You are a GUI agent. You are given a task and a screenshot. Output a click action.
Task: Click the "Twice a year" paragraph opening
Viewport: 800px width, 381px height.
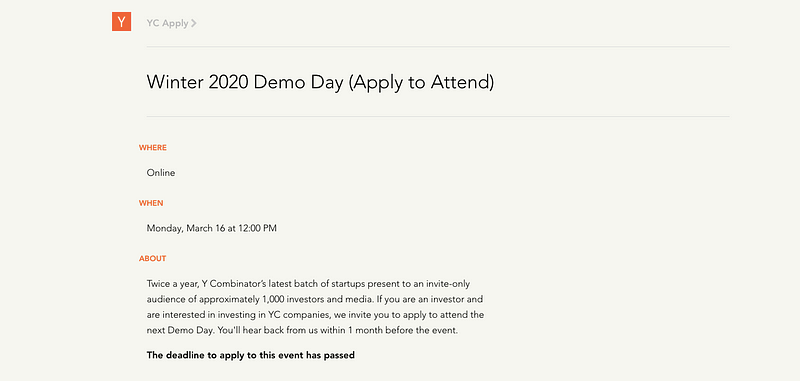170,284
